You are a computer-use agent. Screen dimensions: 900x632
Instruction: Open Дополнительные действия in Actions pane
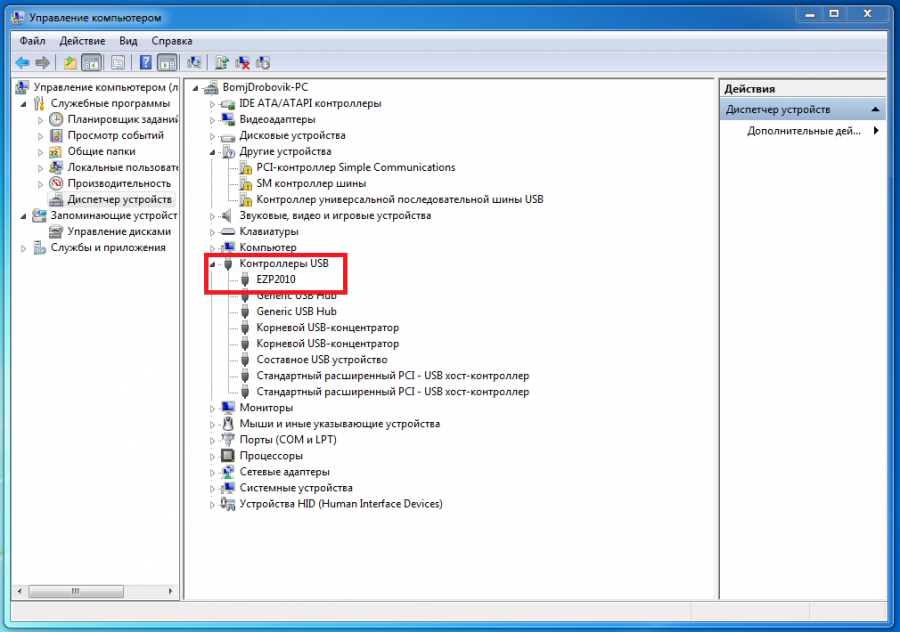(804, 131)
